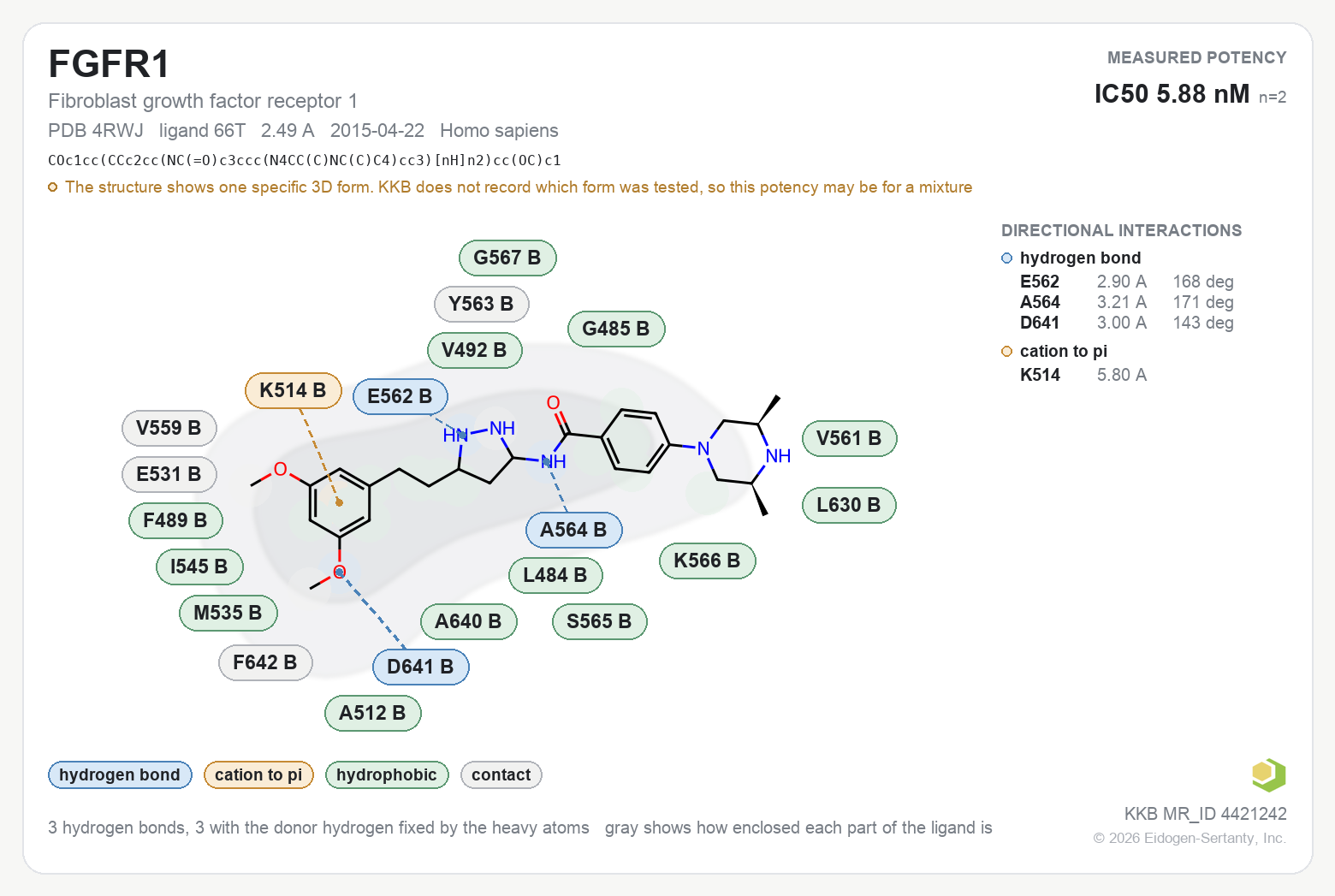Select the E562 B residue label

pyautogui.click(x=400, y=396)
